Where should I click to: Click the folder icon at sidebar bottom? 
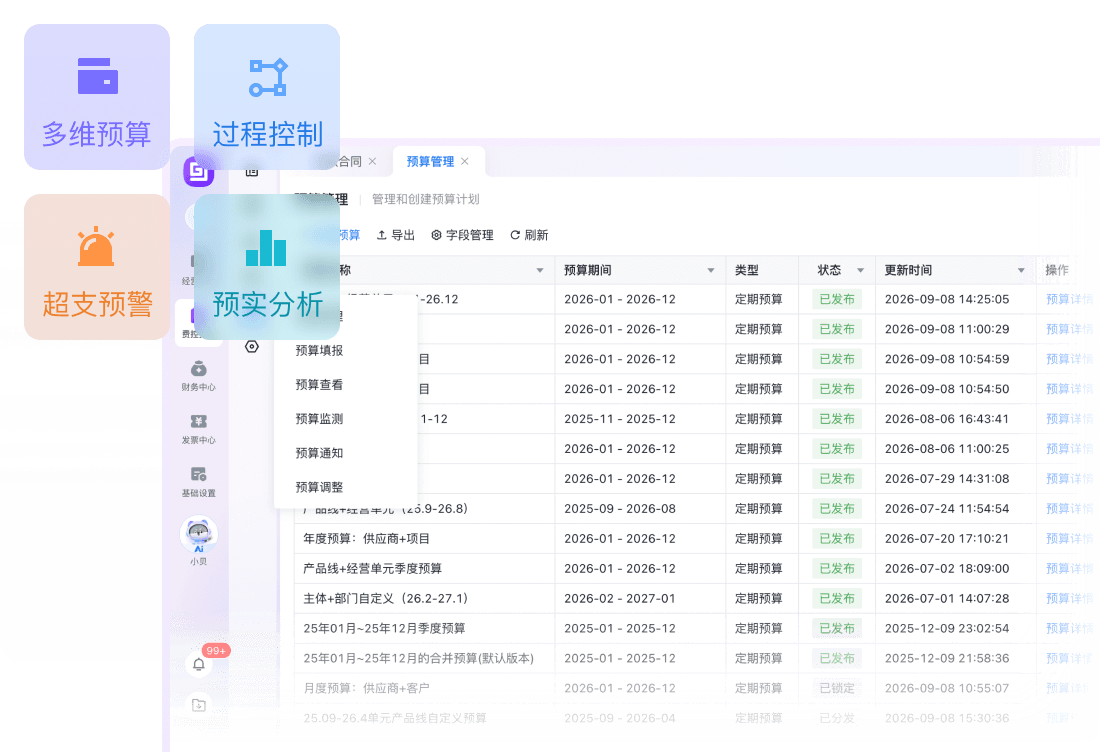(x=199, y=705)
